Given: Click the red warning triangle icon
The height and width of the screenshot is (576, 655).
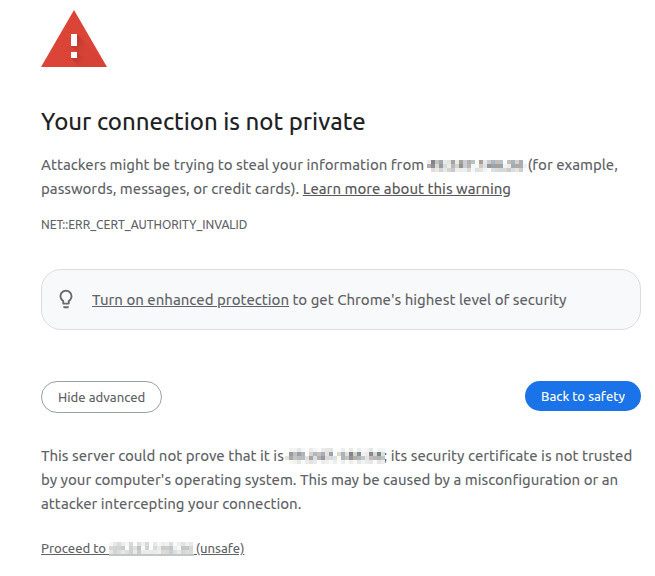Looking at the screenshot, I should [x=74, y=40].
